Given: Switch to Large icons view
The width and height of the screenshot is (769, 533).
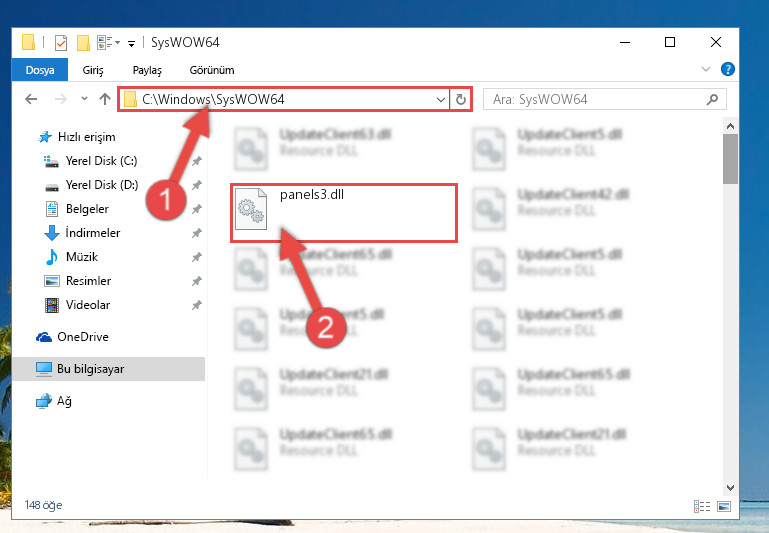Looking at the screenshot, I should (724, 506).
